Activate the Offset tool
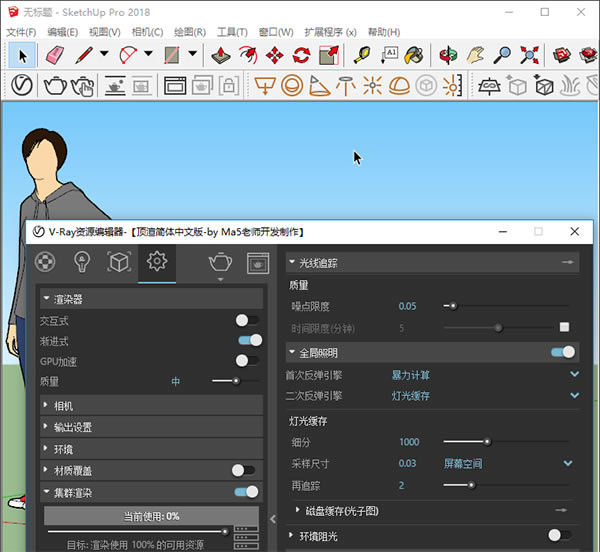The image size is (600, 552). [x=248, y=55]
